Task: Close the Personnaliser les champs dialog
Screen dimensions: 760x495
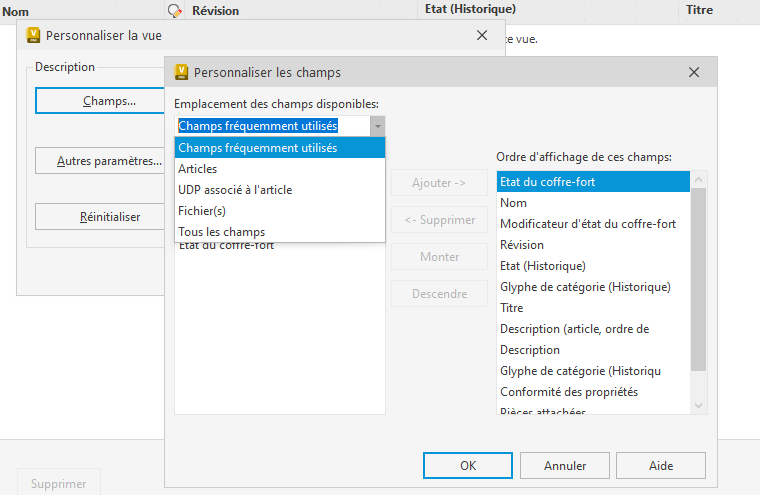Action: point(694,72)
